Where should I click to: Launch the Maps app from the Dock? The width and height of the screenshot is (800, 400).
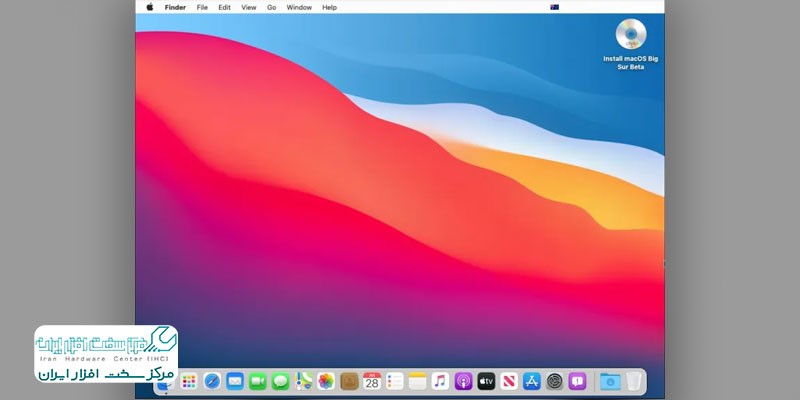304,381
